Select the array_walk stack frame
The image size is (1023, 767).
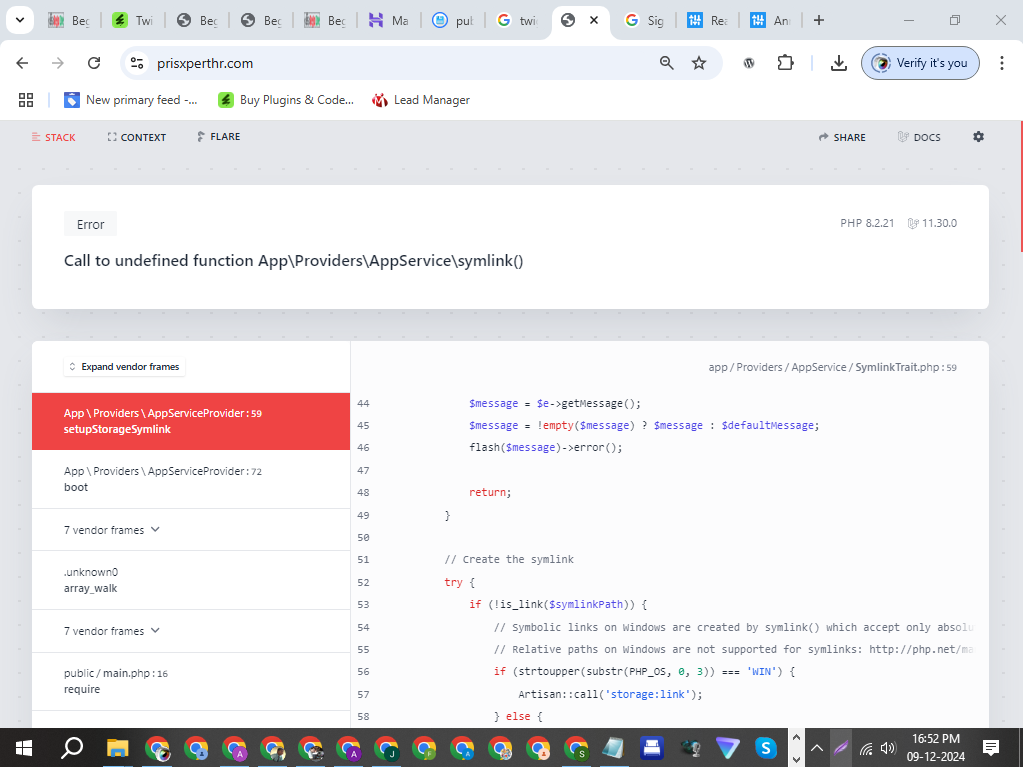(191, 580)
